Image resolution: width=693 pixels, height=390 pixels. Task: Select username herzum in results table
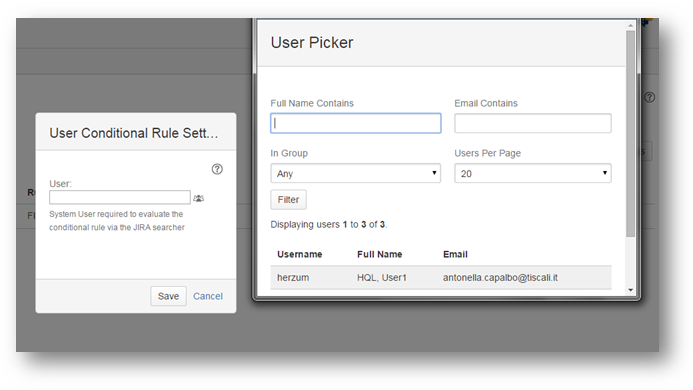coord(293,278)
